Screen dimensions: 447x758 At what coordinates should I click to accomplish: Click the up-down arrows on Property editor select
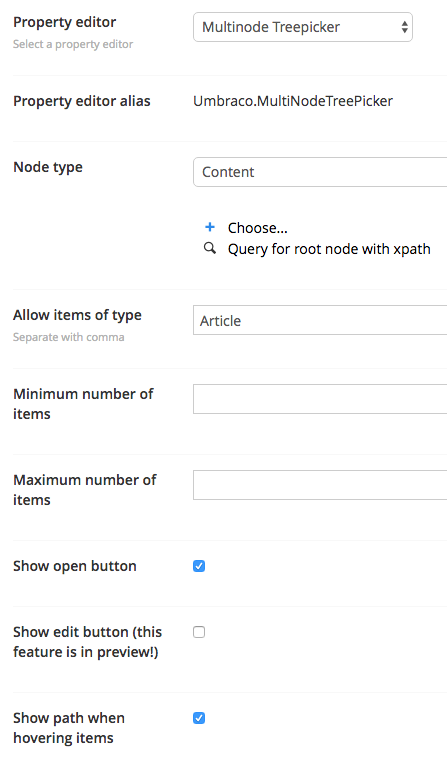coord(404,27)
